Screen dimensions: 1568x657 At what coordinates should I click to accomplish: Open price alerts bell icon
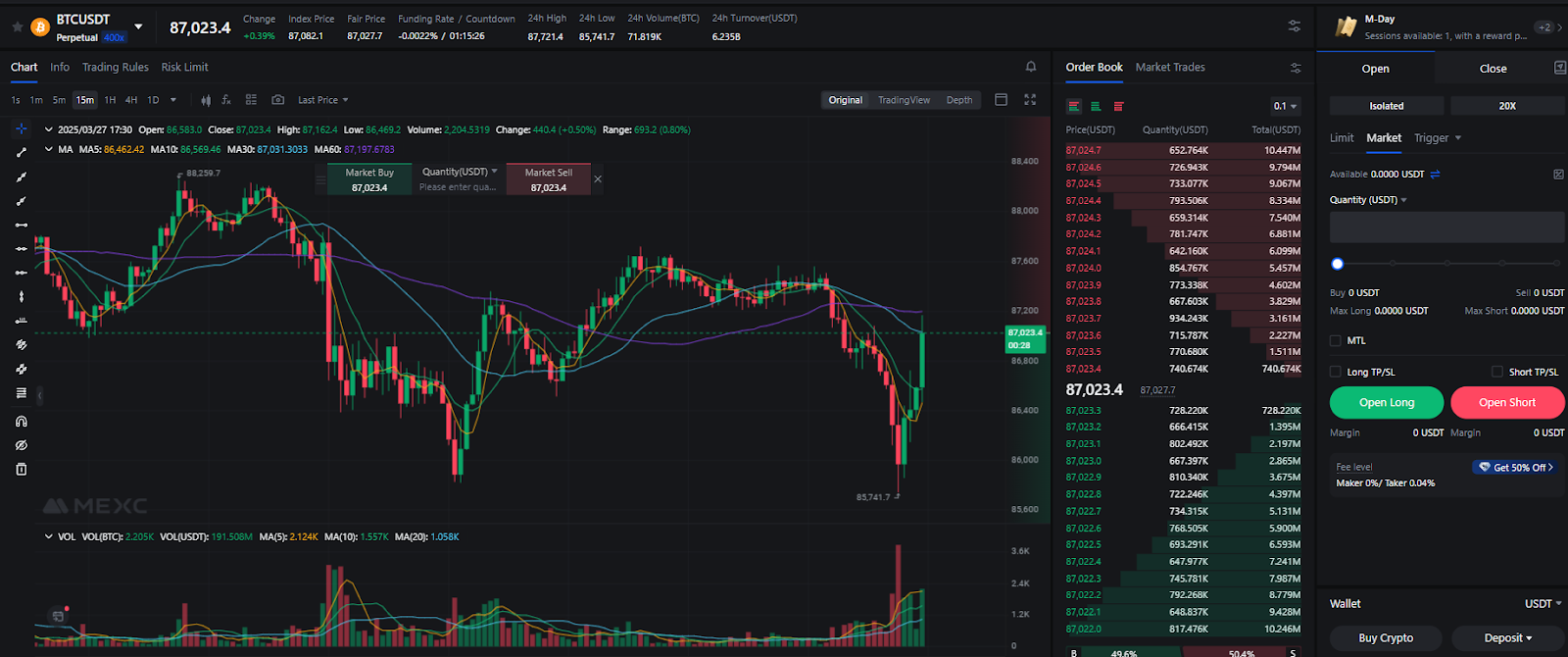pyautogui.click(x=1031, y=67)
